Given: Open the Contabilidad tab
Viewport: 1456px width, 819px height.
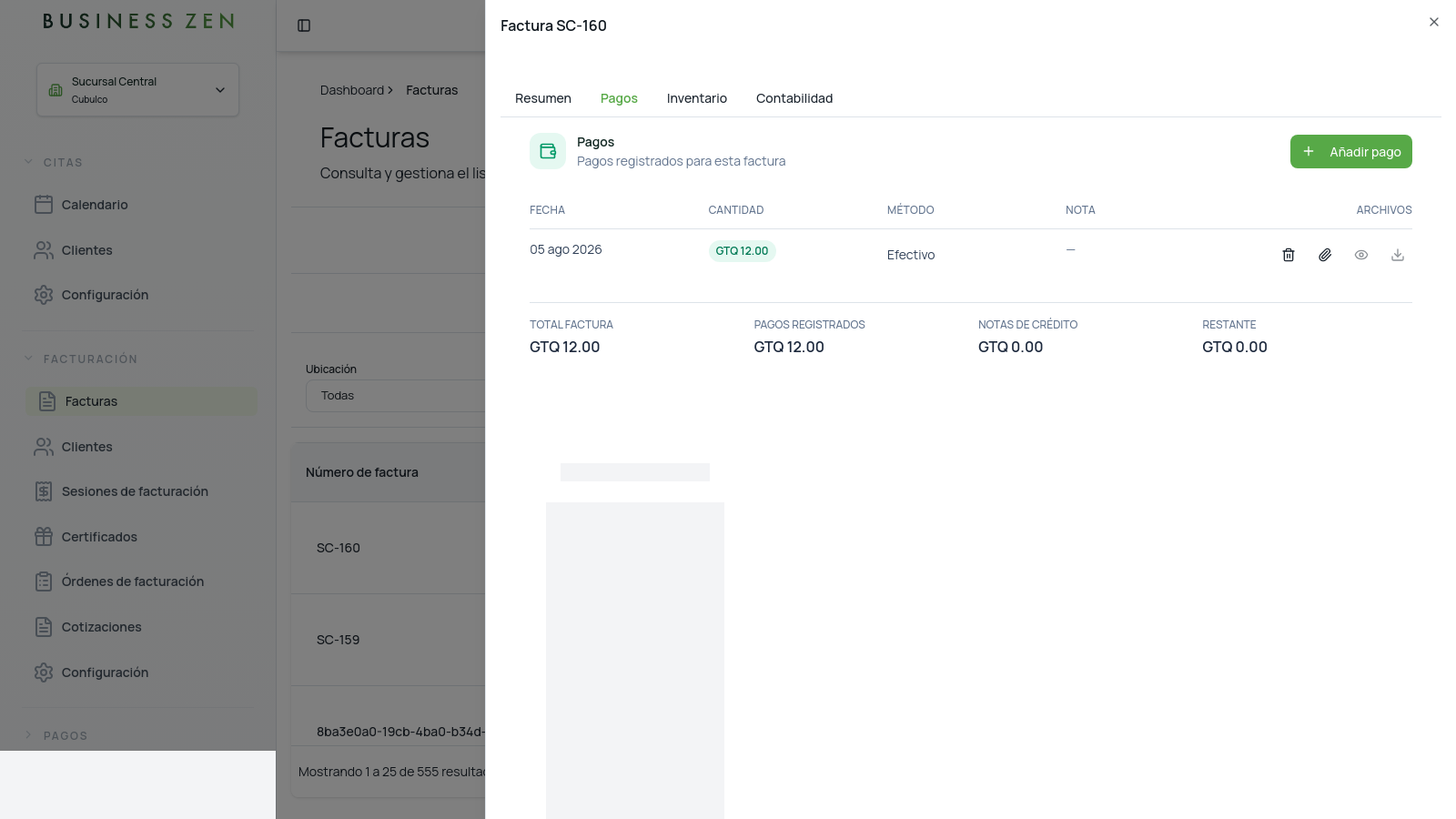Looking at the screenshot, I should 794,98.
